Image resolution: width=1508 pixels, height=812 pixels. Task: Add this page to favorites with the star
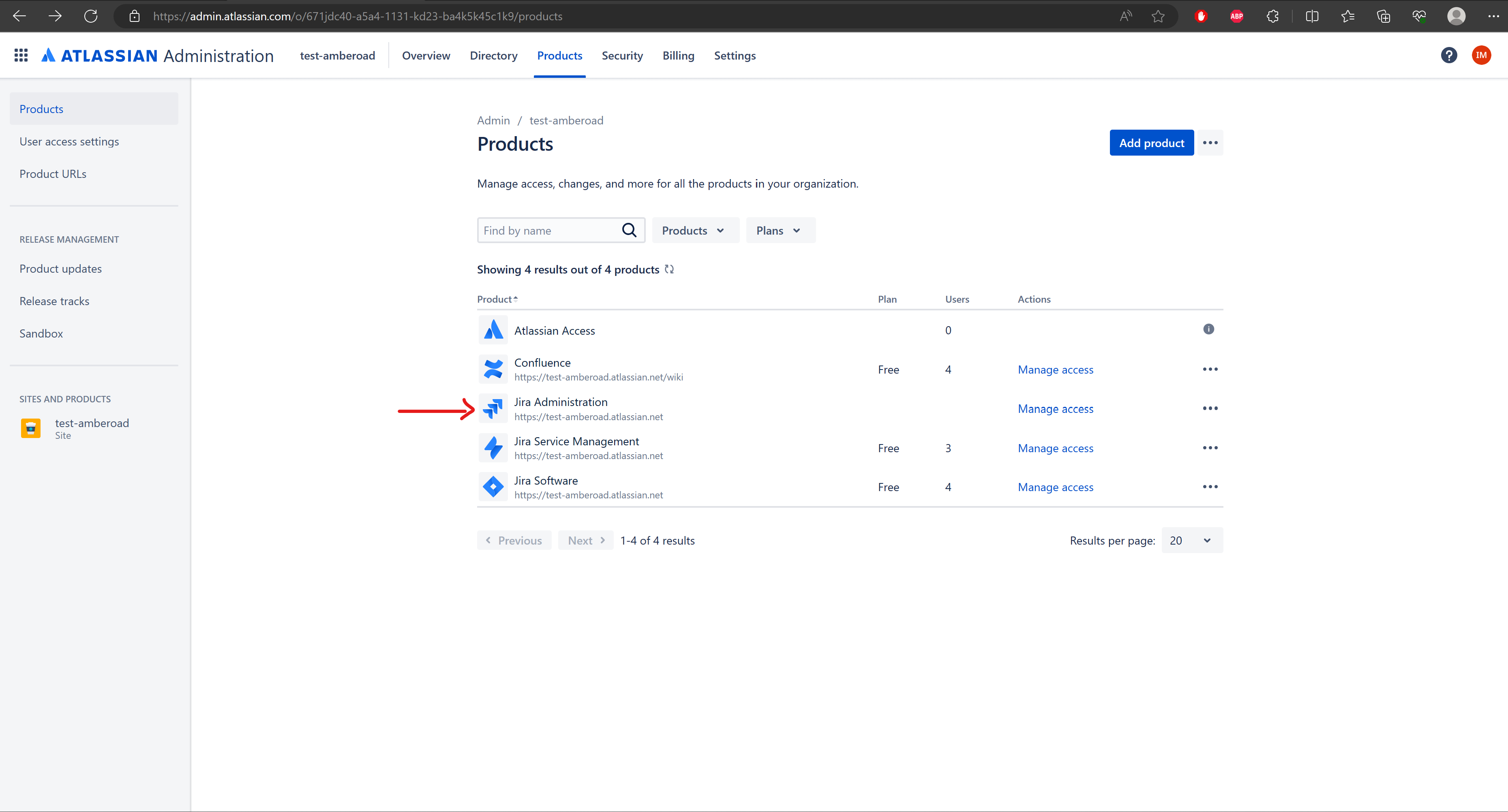1158,16
